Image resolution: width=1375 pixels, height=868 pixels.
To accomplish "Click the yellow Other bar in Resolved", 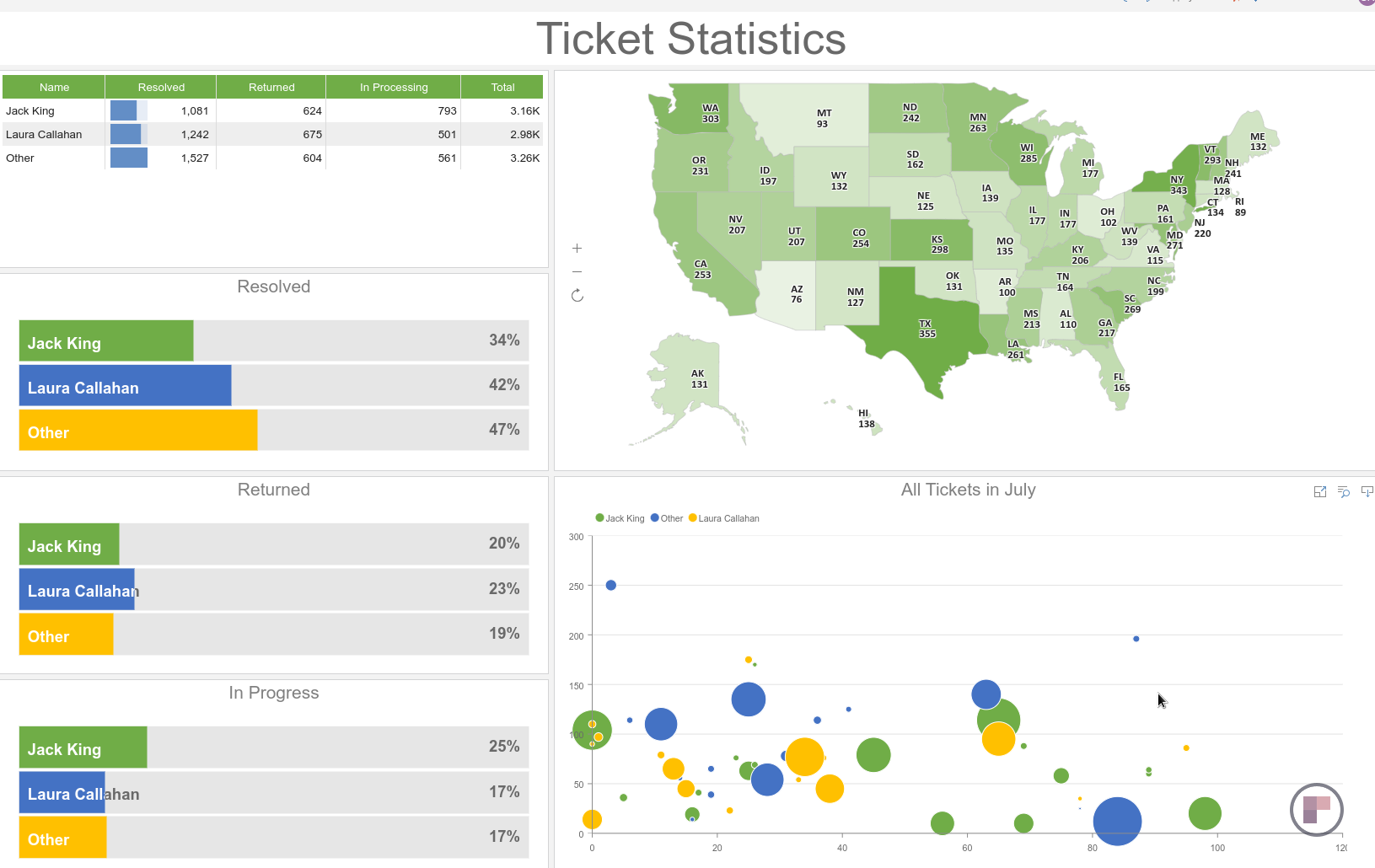I will pyautogui.click(x=138, y=430).
